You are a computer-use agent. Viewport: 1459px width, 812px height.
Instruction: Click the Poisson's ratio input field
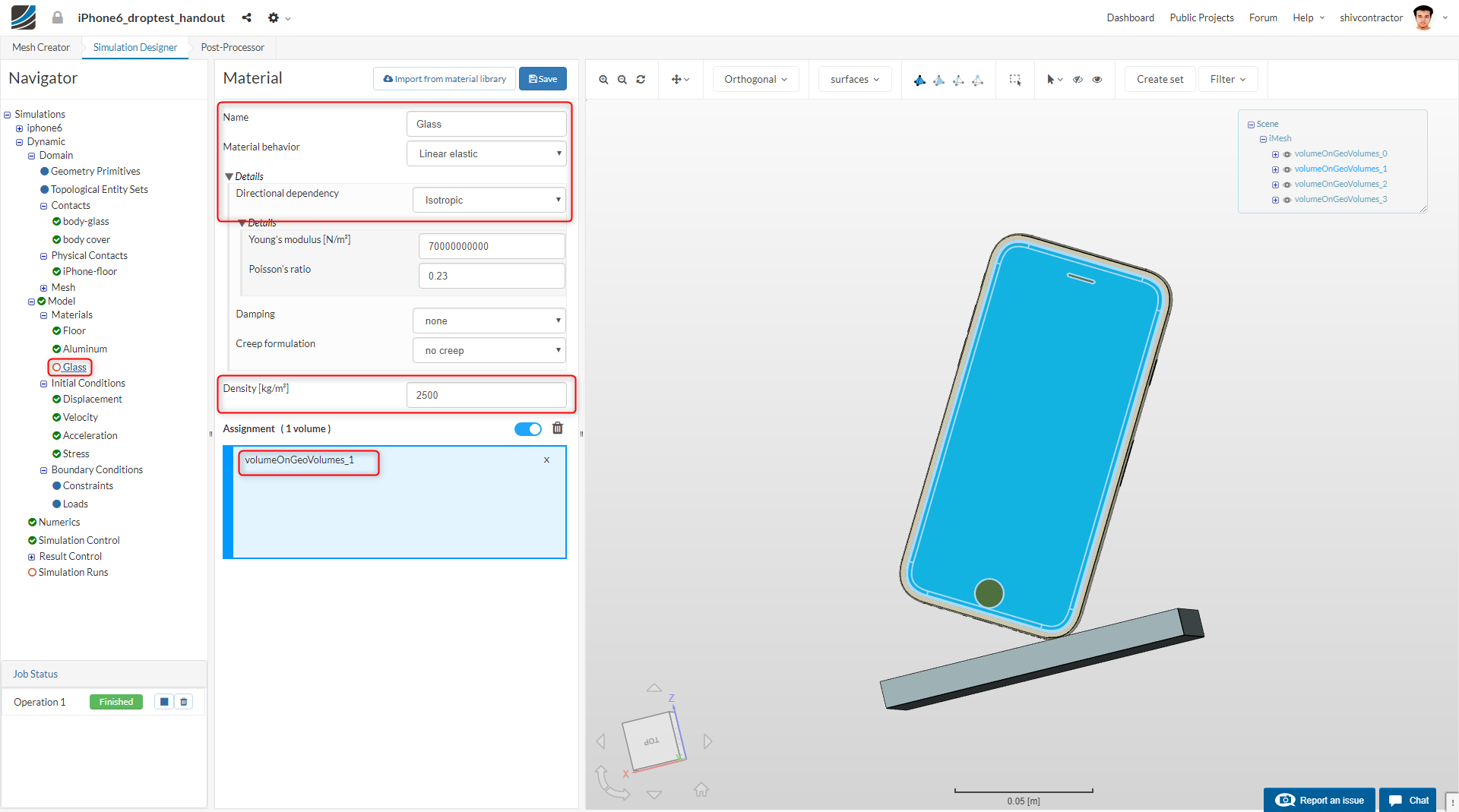click(x=492, y=276)
